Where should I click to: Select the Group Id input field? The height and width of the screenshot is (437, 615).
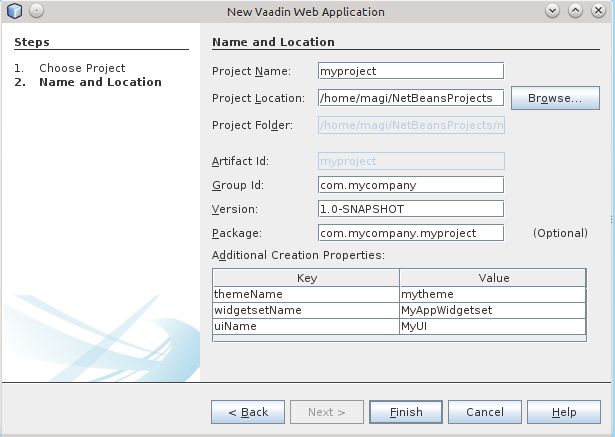411,185
